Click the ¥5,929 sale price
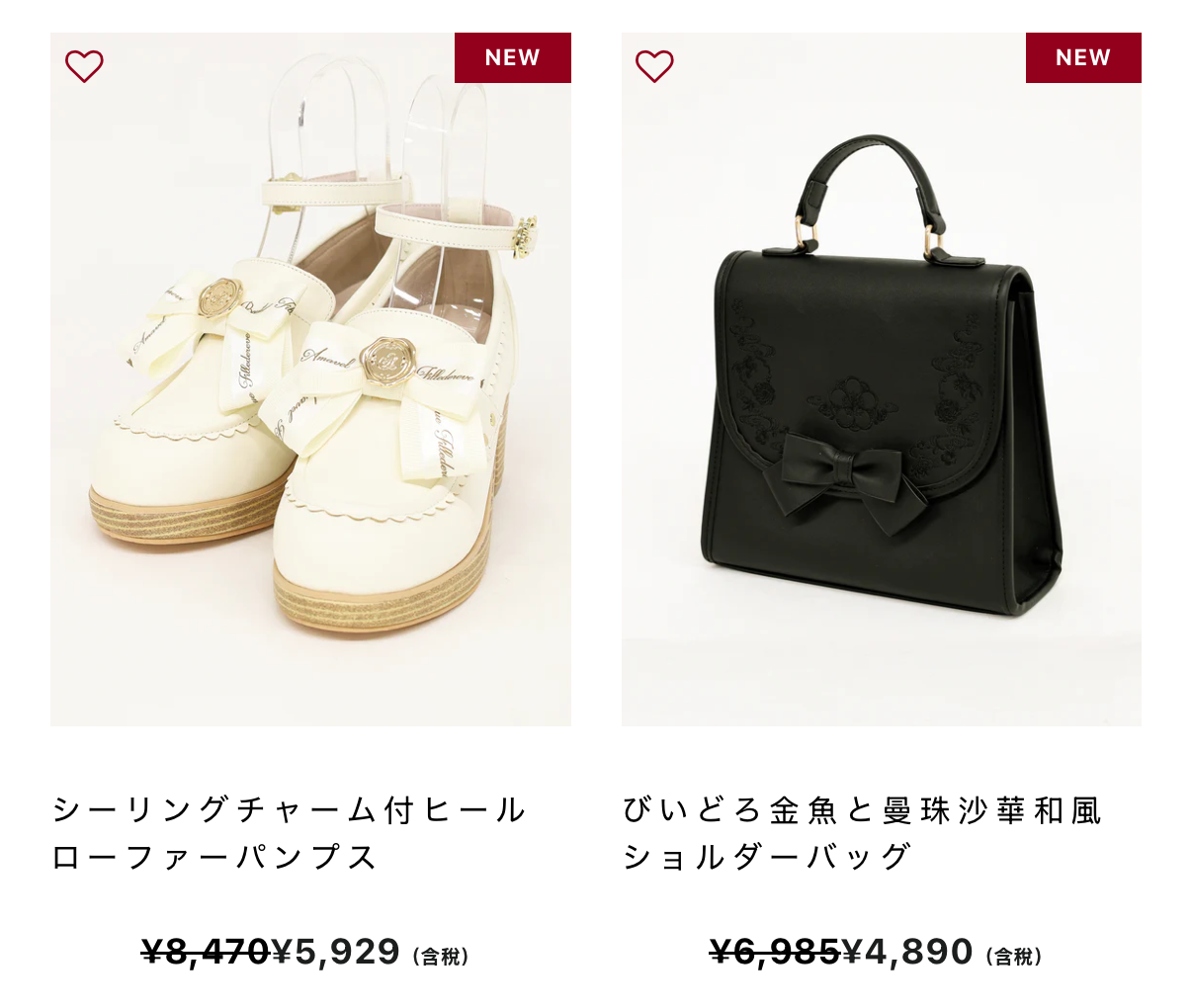 coord(336,952)
